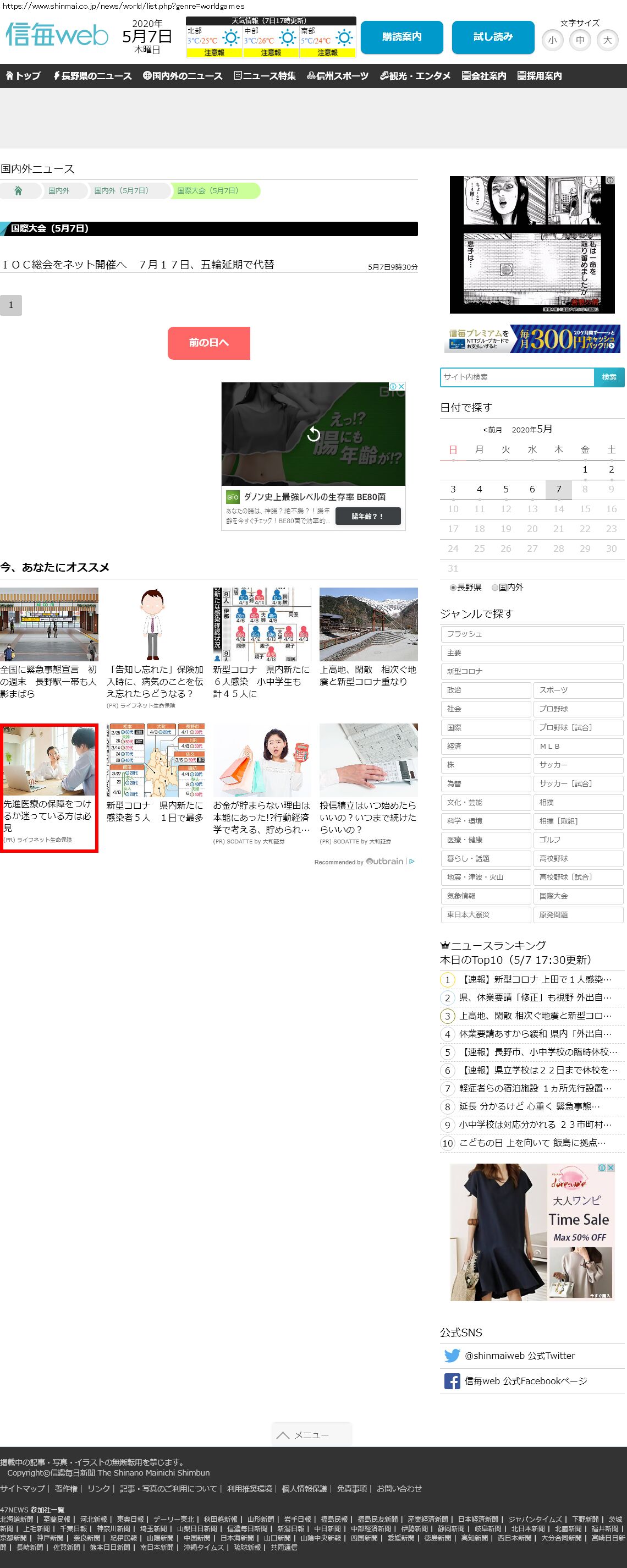This screenshot has width=627, height=1568.
Task: Set font size to small (小)
Action: pos(552,41)
